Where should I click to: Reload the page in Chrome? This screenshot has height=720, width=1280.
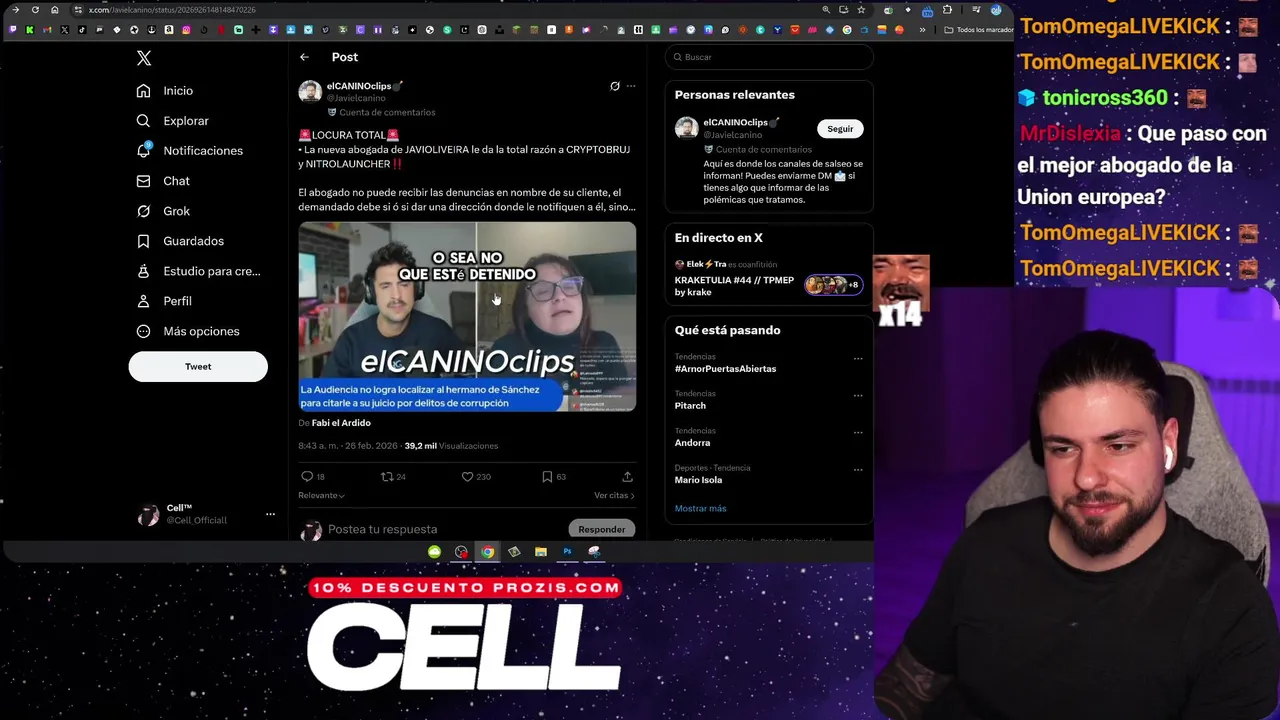pyautogui.click(x=35, y=10)
